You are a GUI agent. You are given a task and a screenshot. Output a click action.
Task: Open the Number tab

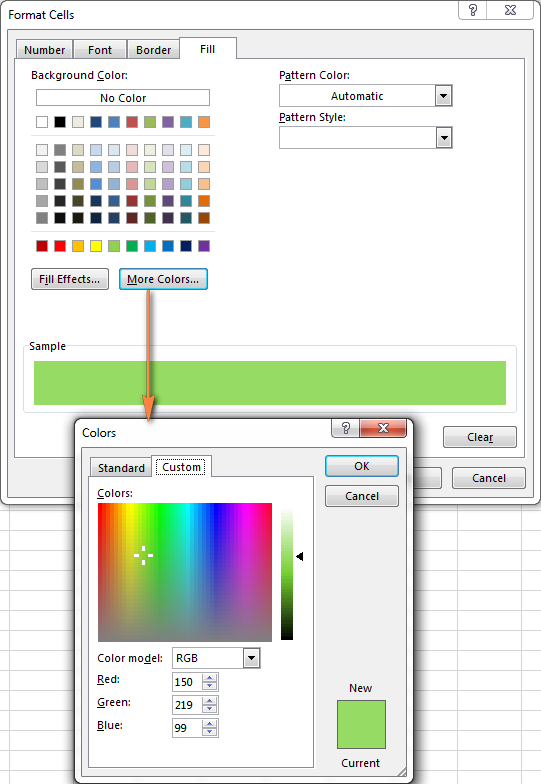coord(44,50)
